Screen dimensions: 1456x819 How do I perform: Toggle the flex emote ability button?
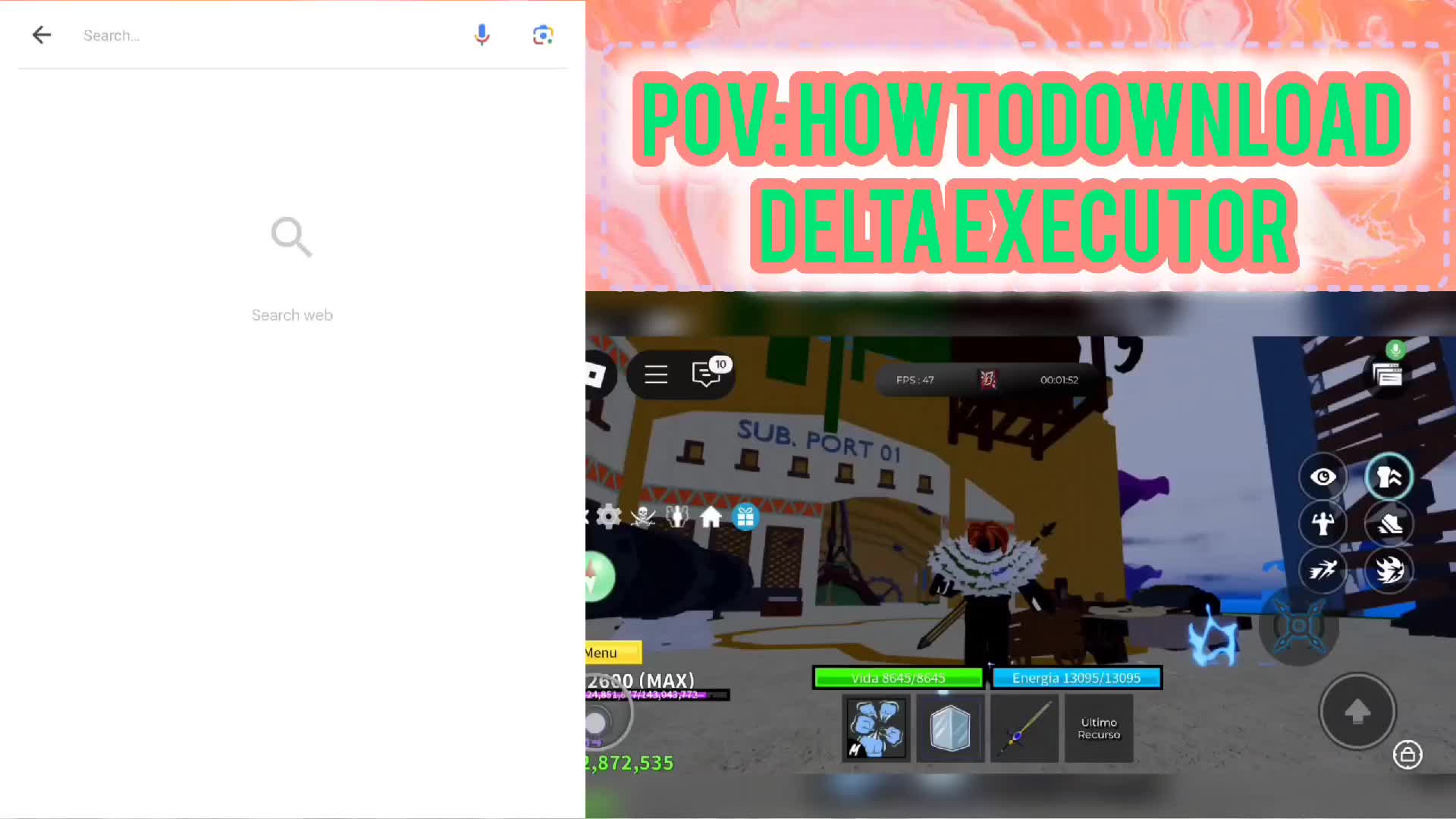point(1323,523)
